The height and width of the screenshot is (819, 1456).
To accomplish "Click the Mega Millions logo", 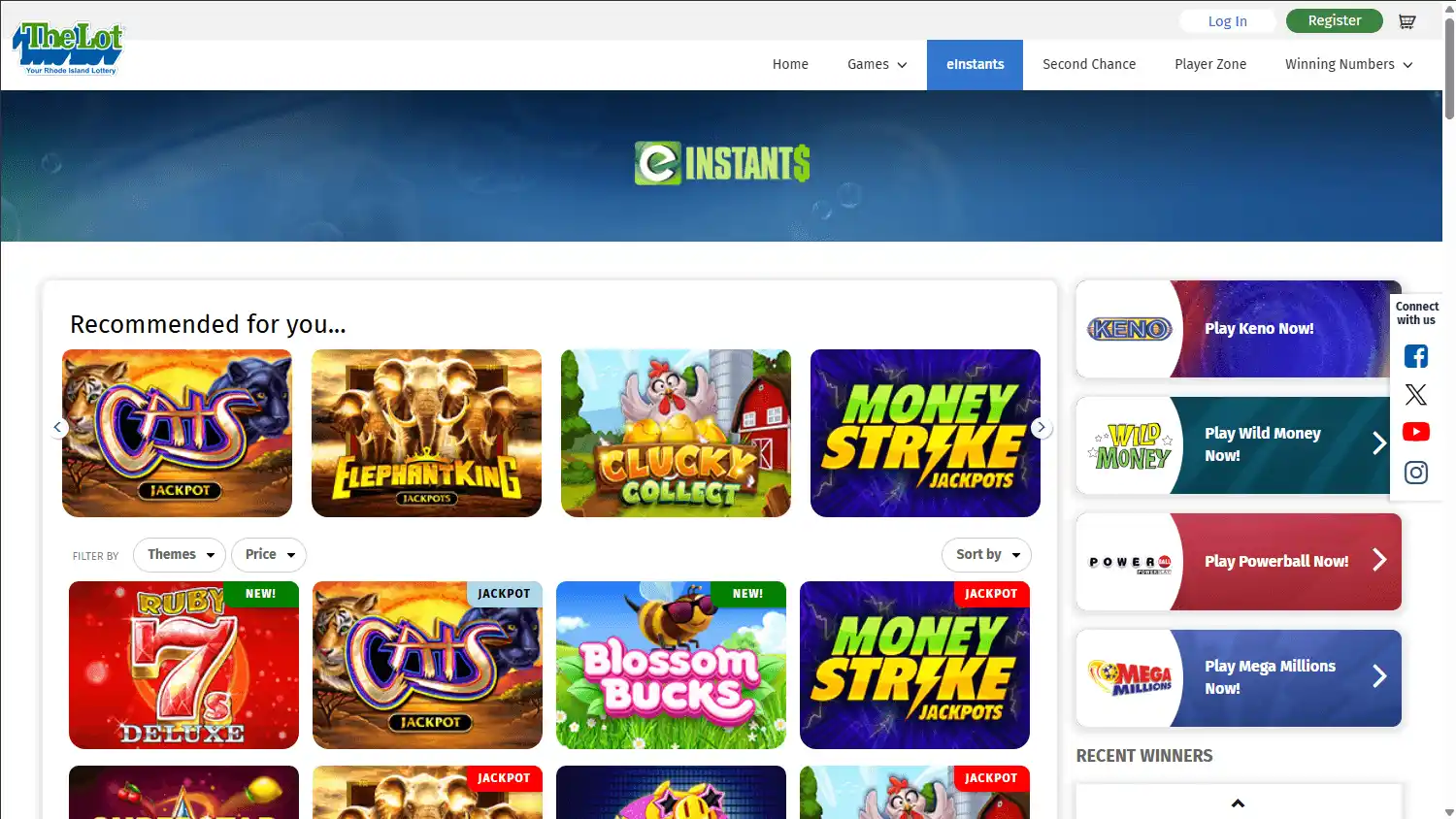I will 1130,677.
